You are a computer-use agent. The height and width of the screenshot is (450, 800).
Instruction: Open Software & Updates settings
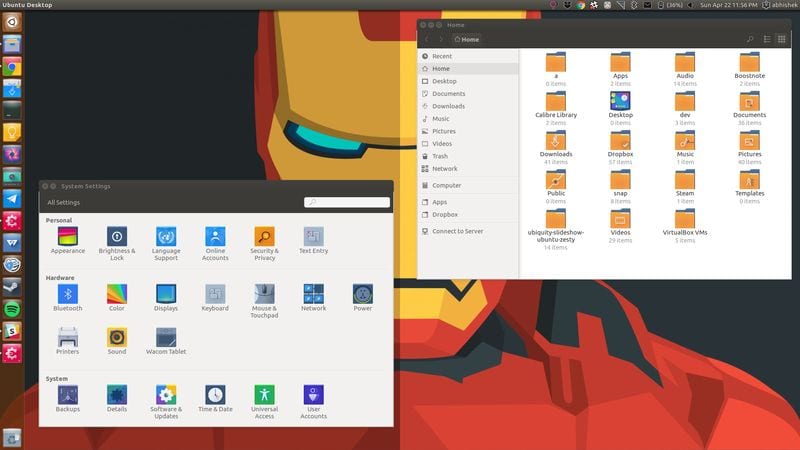(x=166, y=402)
